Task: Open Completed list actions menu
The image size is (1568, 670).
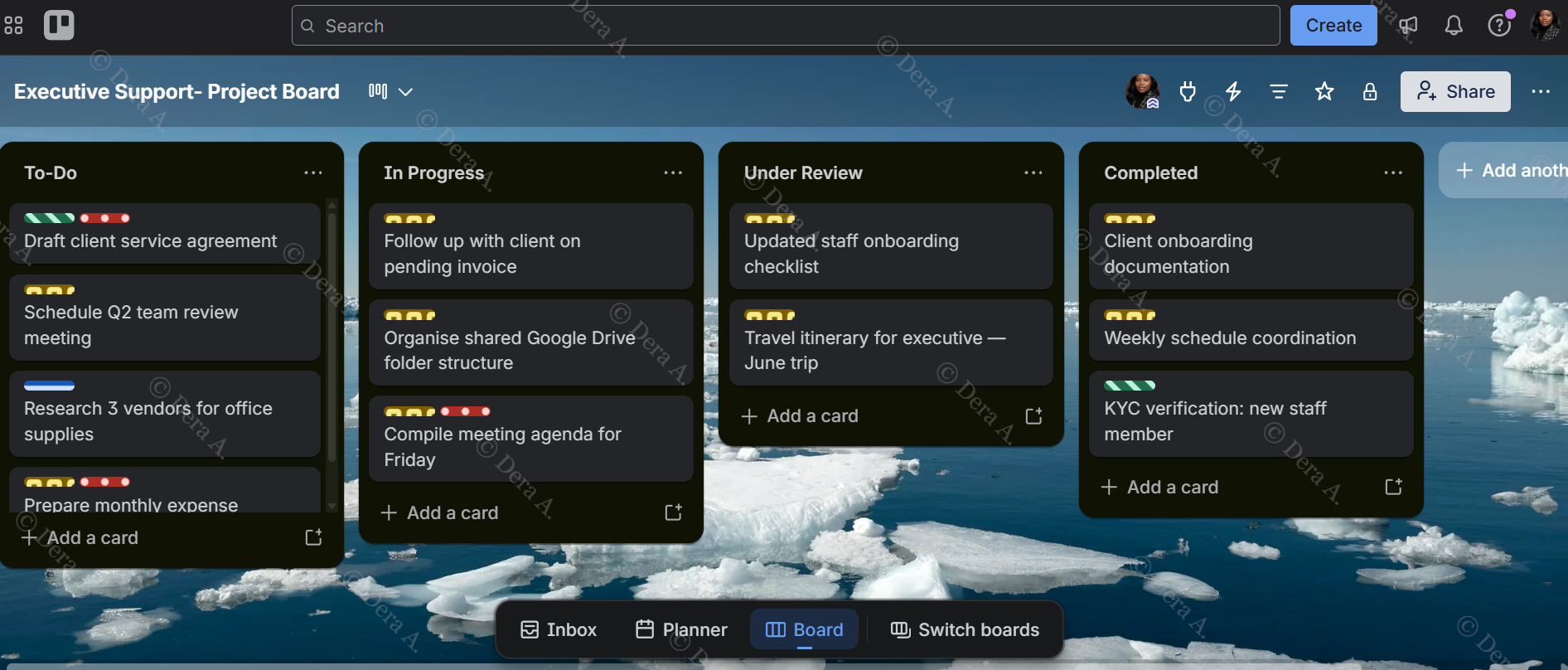Action: click(1393, 172)
